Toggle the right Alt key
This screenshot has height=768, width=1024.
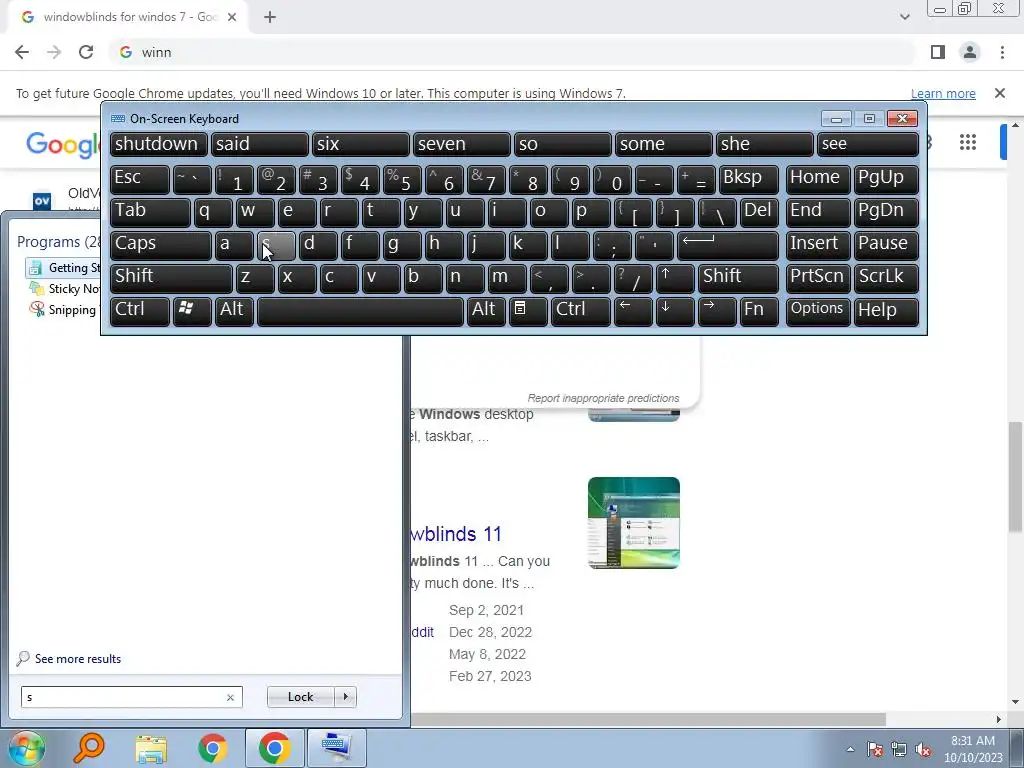(487, 311)
